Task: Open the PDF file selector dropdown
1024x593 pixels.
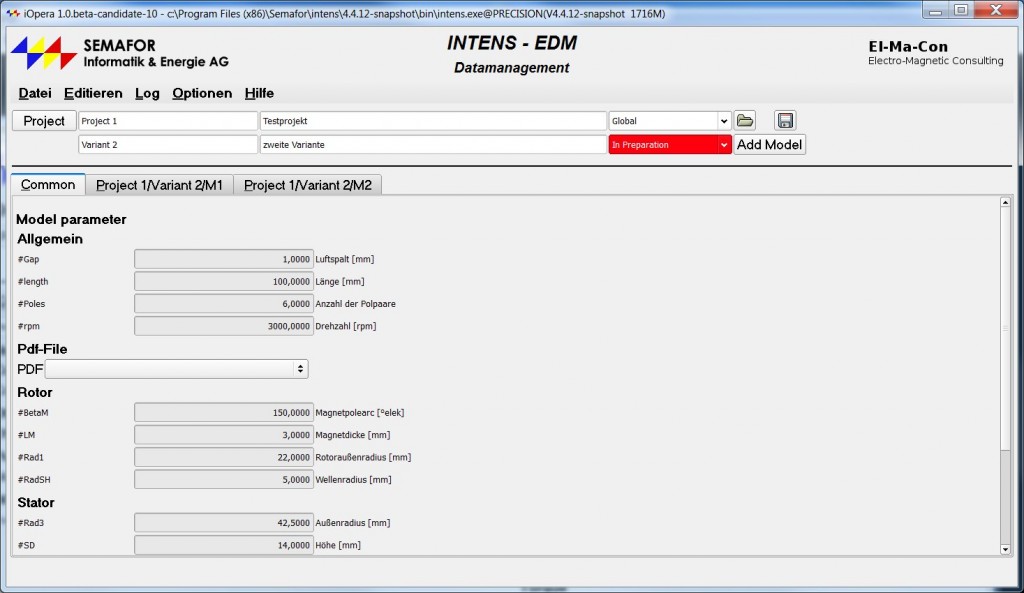Action: tap(176, 369)
